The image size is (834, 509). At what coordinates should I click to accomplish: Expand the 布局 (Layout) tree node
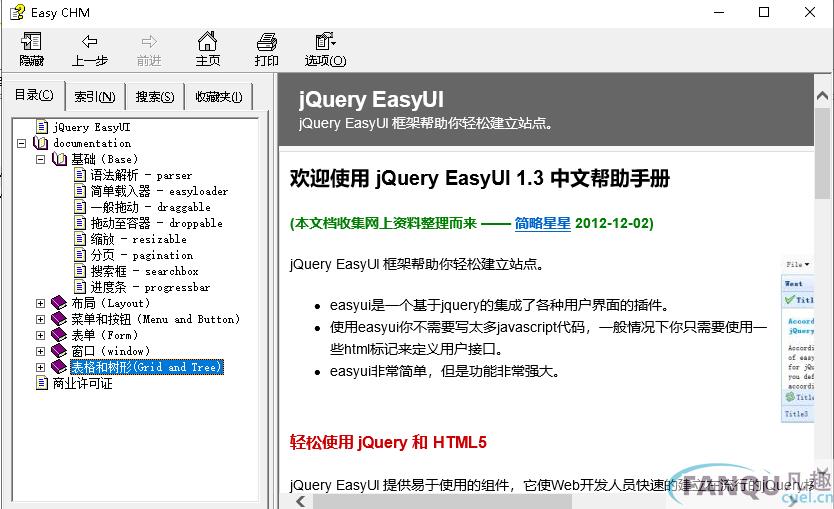tap(41, 303)
